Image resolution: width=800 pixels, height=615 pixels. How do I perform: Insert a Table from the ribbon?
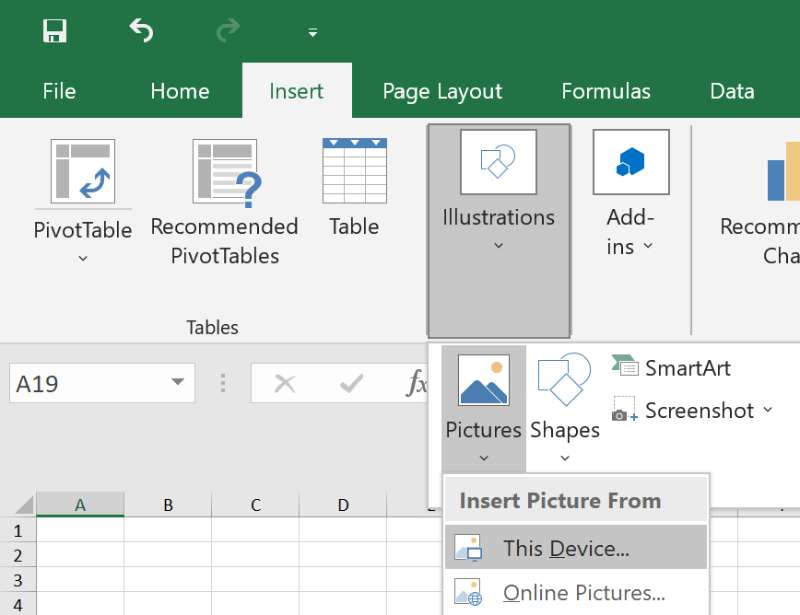pos(355,187)
